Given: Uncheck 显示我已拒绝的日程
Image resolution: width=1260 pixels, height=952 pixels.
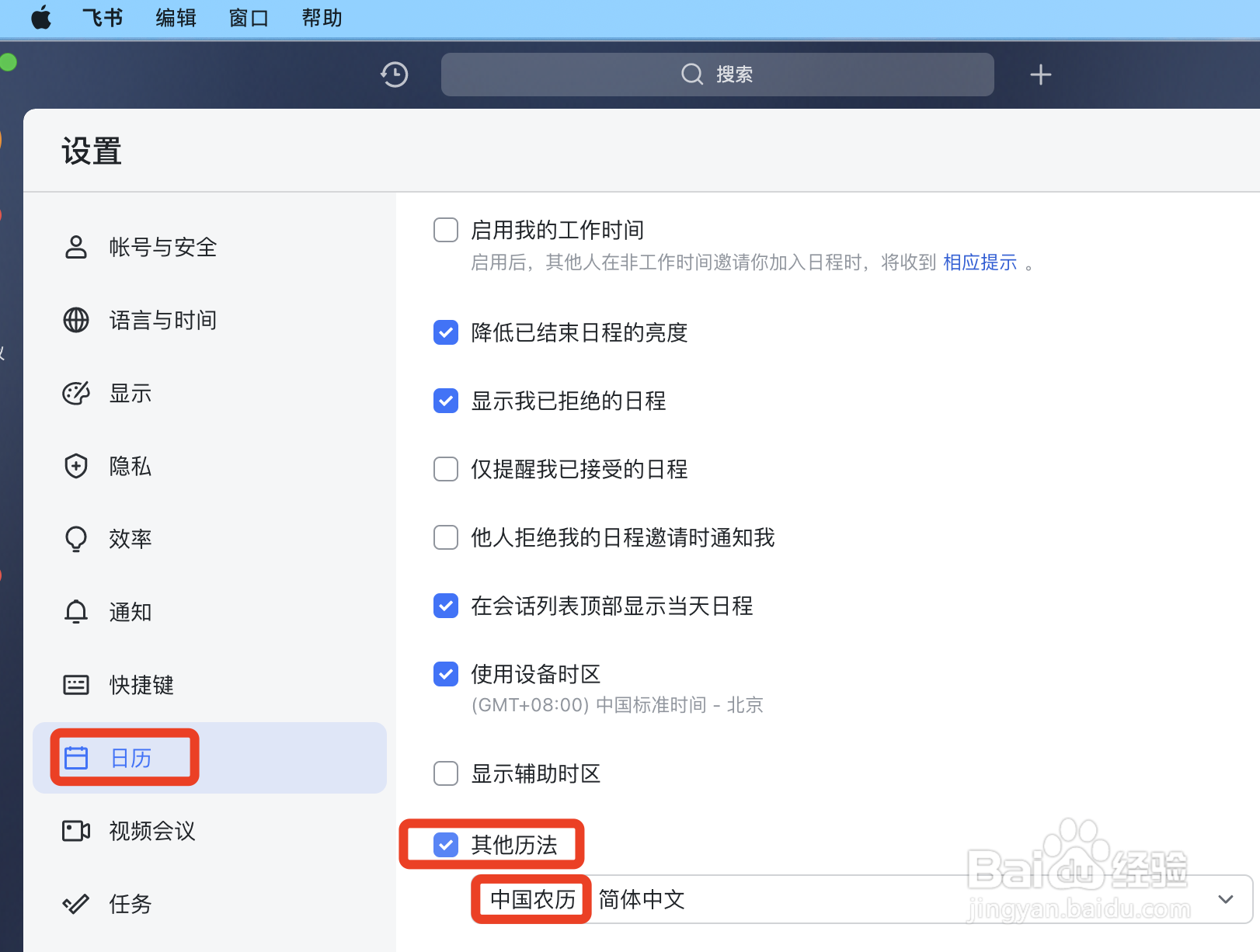Looking at the screenshot, I should tap(445, 401).
